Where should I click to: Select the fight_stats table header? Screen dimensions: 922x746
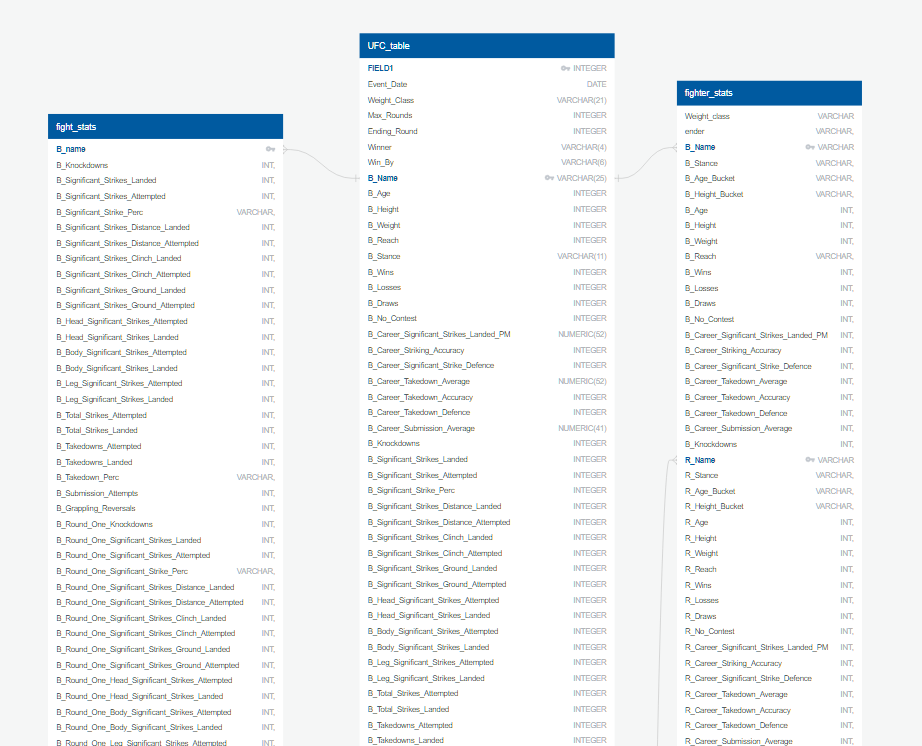click(165, 127)
